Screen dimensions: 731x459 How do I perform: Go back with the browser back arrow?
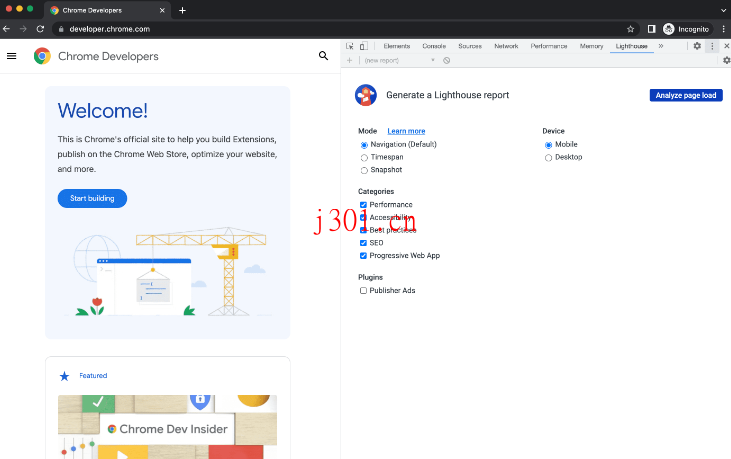coord(6,29)
